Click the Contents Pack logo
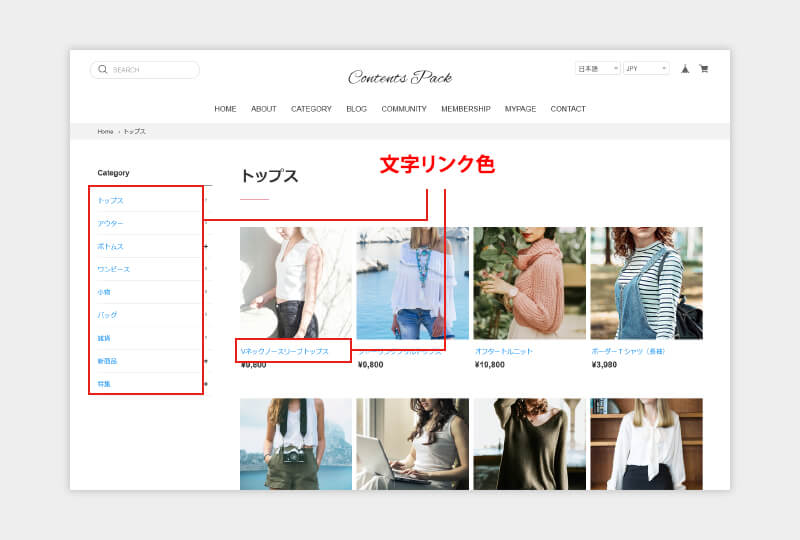Viewport: 800px width, 540px height. (400, 77)
